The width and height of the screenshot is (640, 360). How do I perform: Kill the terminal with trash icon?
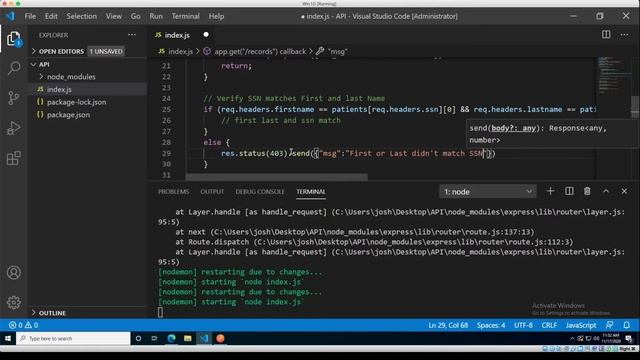[x=587, y=191]
